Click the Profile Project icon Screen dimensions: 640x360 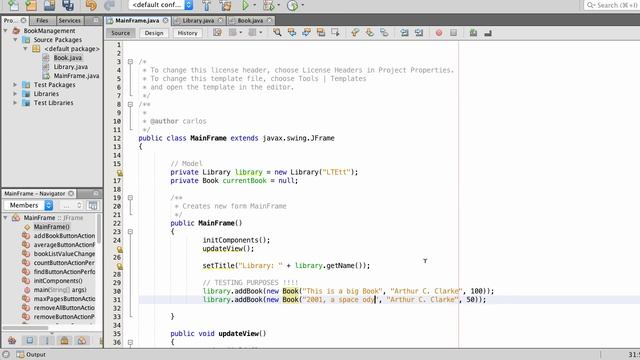point(292,5)
